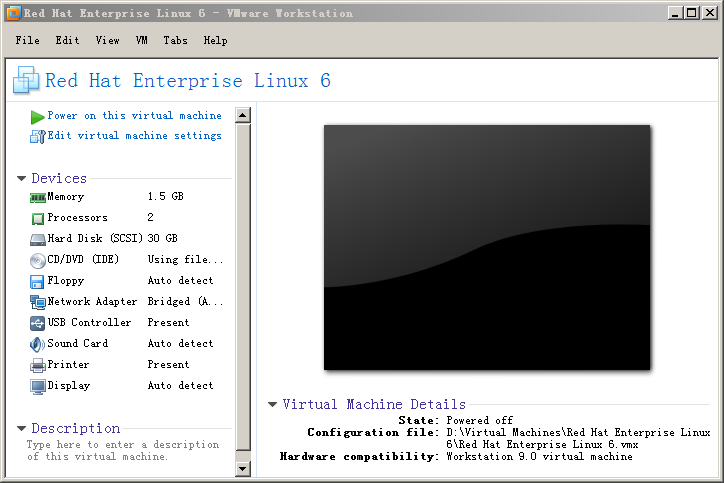The height and width of the screenshot is (483, 724).
Task: Select the Memory chip icon
Action: point(37,198)
